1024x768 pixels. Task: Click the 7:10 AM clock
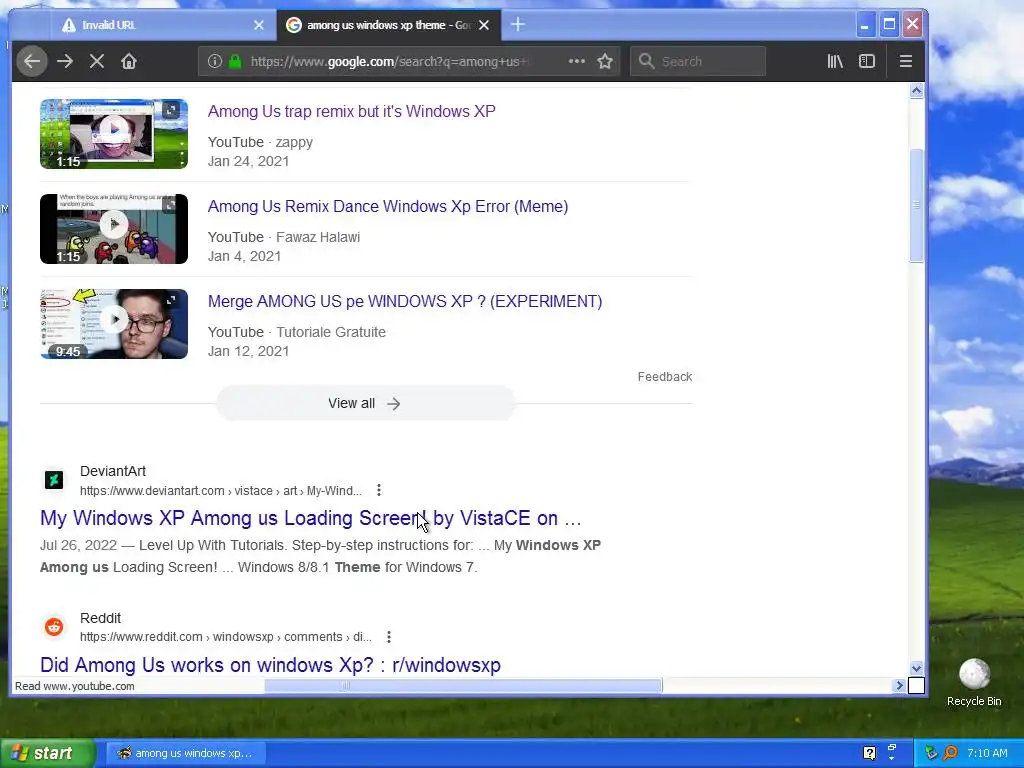coord(987,753)
